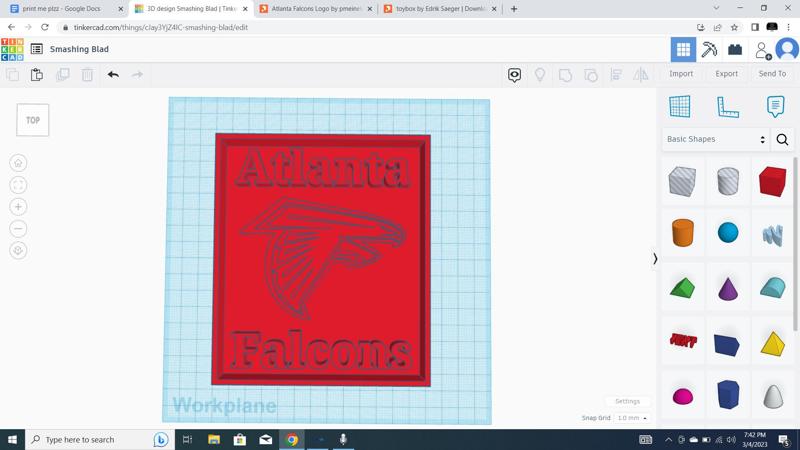The width and height of the screenshot is (800, 450).
Task: Open the designs list icon beside Smashing Blad
Action: (x=37, y=49)
